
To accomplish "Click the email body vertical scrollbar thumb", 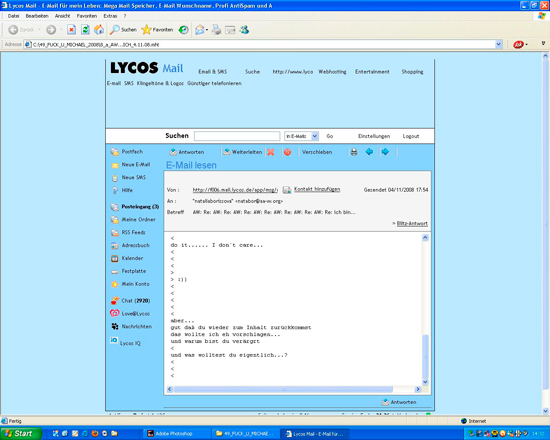I will [425, 356].
